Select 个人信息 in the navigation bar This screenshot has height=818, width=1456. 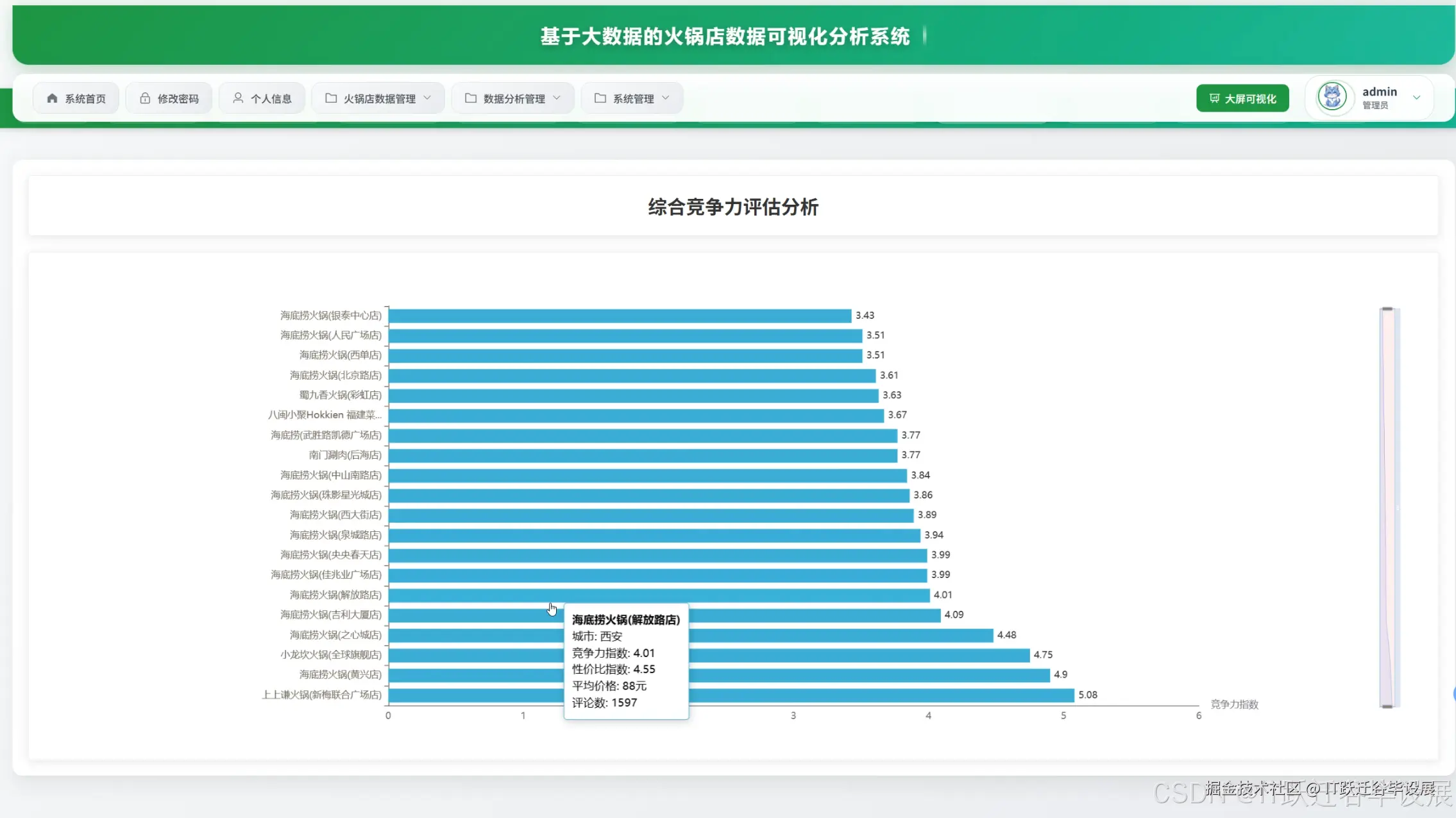(x=262, y=98)
